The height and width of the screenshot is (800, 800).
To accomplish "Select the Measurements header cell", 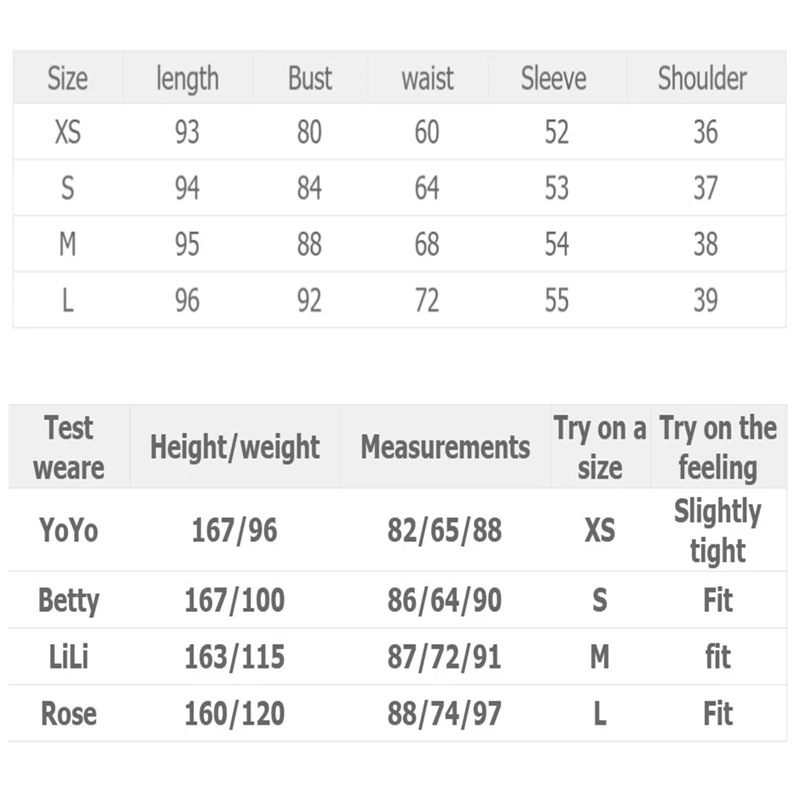I will tap(445, 447).
